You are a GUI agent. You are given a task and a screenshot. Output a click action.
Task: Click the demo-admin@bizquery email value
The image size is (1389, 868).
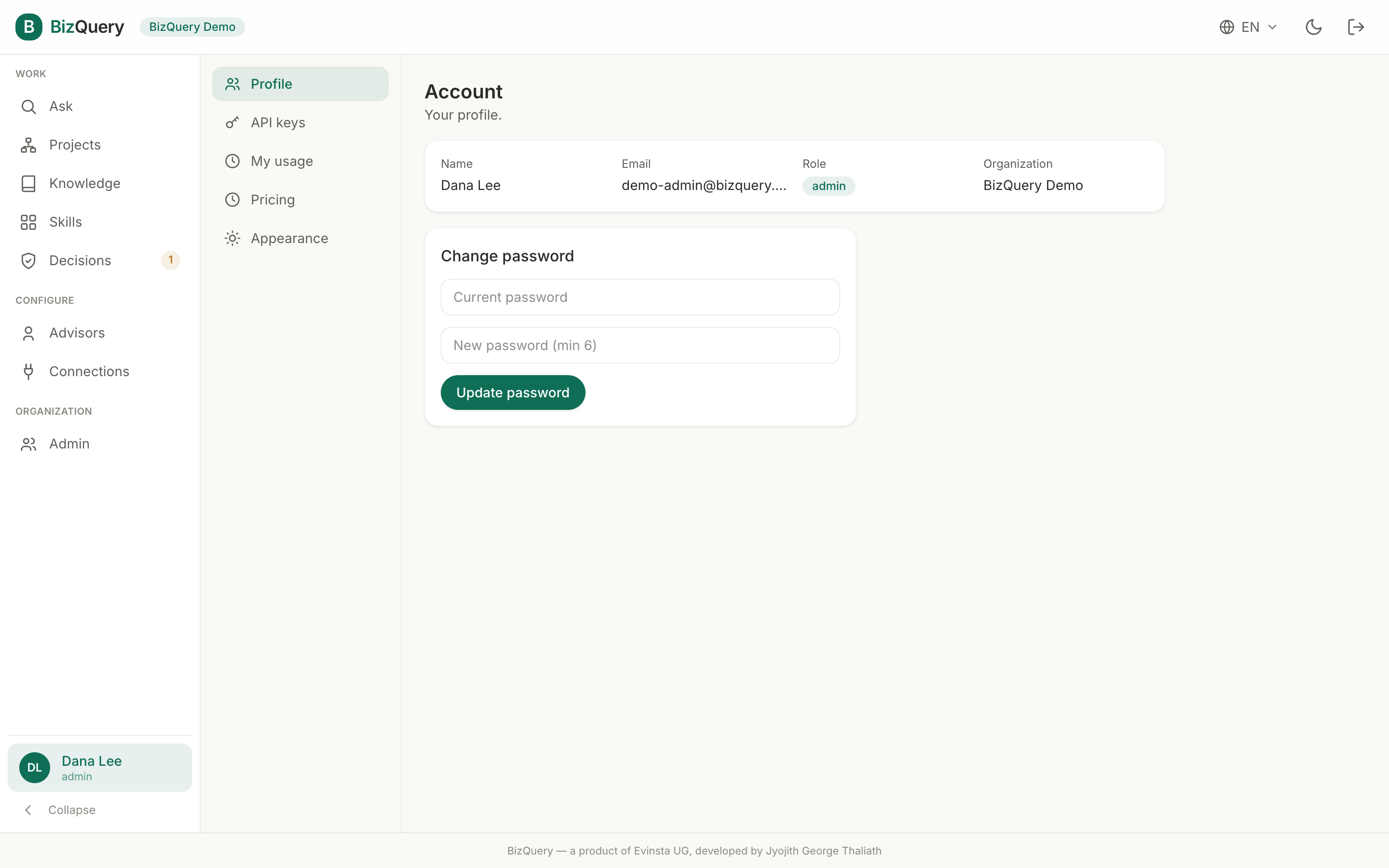coord(704,186)
